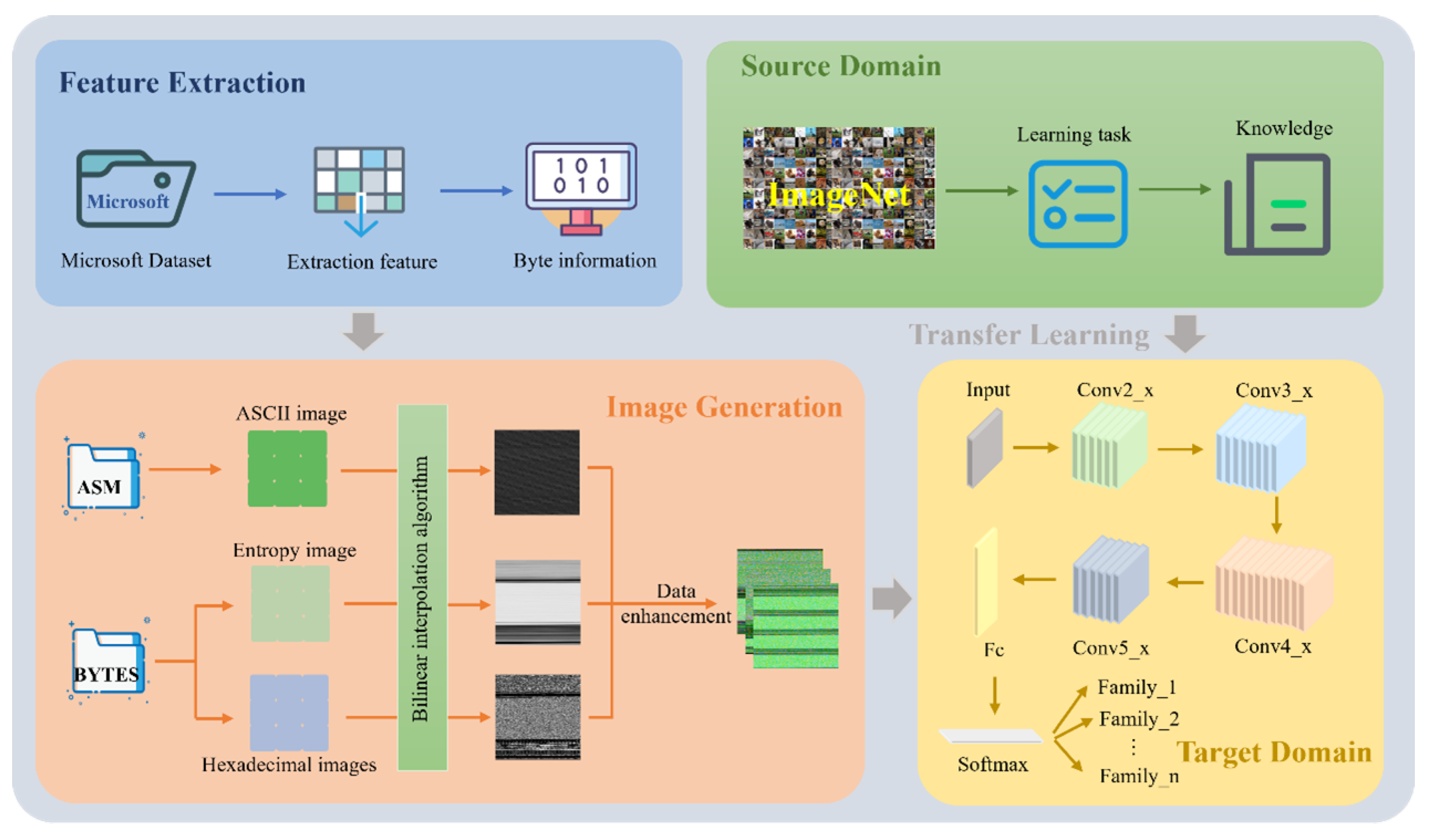Select the dark ASCII grayscale output image
This screenshot has width=1430, height=840.
pos(536,472)
